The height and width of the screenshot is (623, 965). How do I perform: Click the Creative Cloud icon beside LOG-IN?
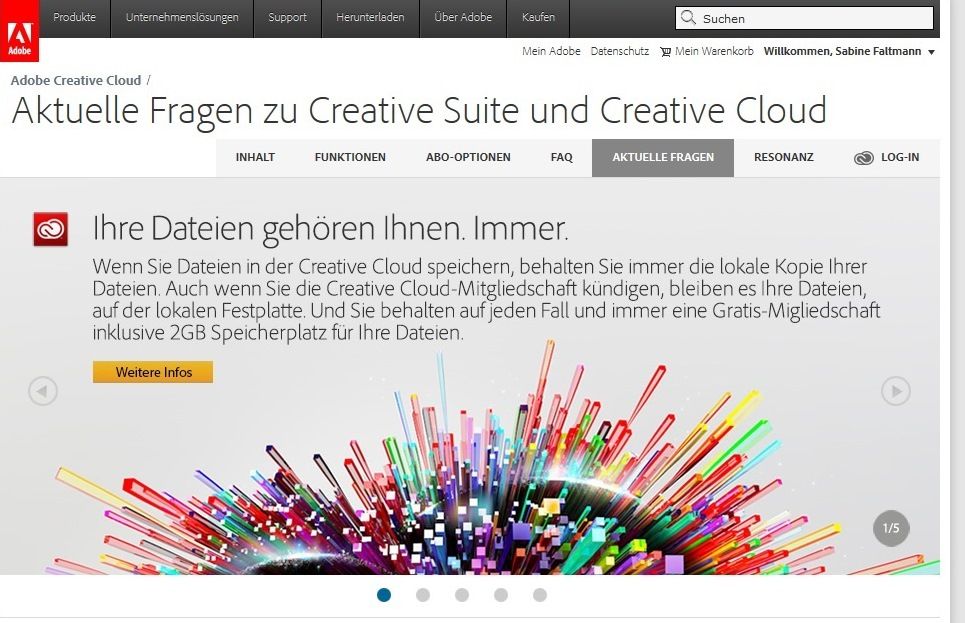pyautogui.click(x=863, y=158)
